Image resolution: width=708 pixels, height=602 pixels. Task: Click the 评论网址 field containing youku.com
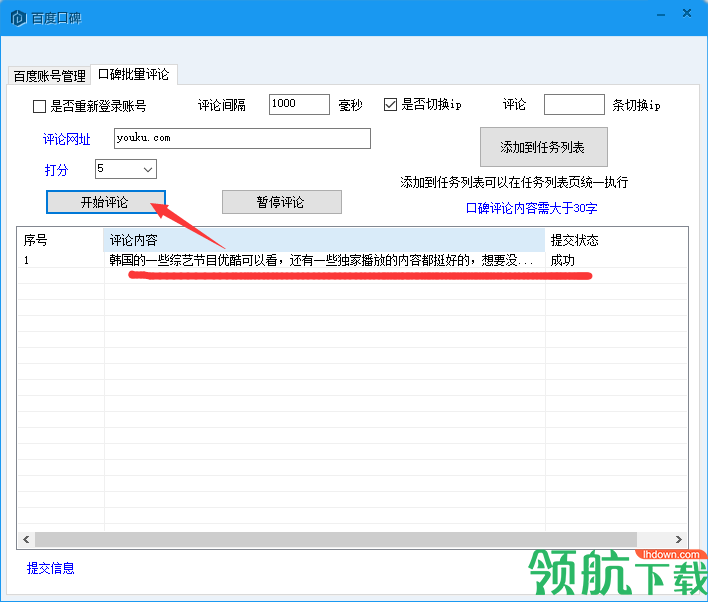[x=242, y=138]
